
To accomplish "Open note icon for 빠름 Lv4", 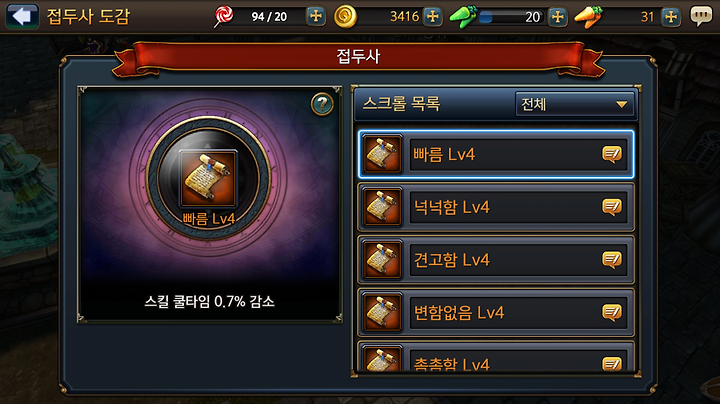I will (x=612, y=154).
